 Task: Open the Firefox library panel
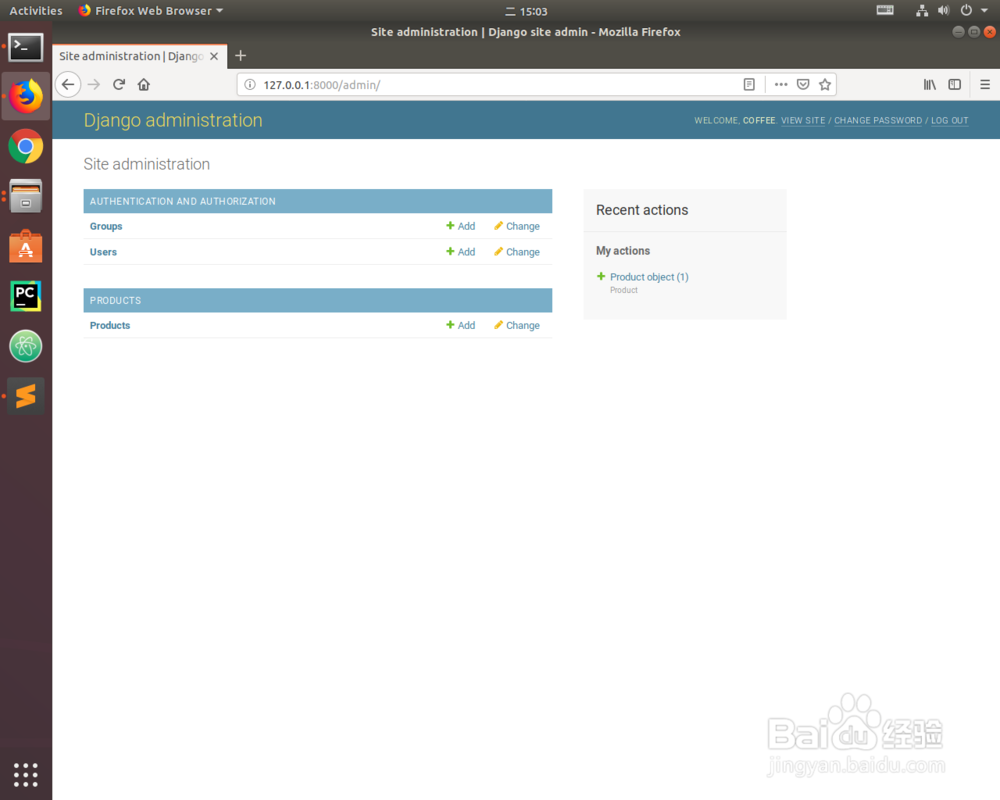[x=930, y=84]
